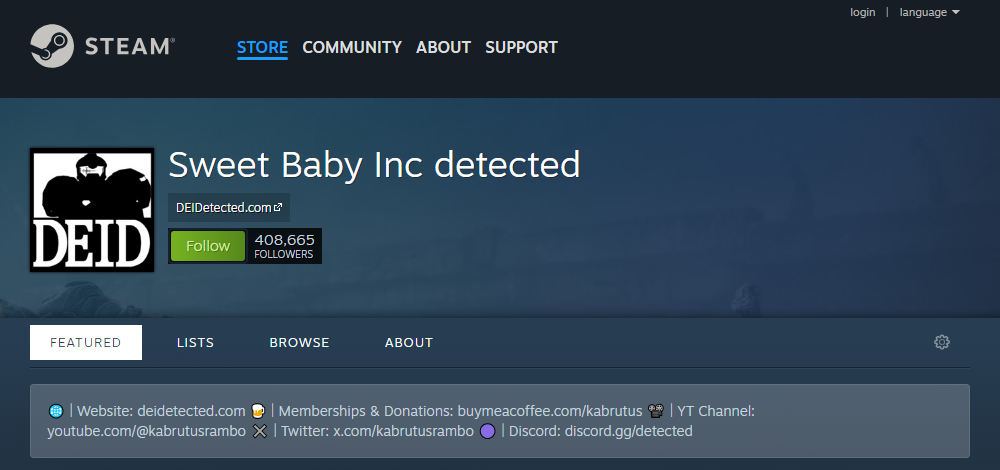Open the curator ABOUT tab

[x=409, y=342]
